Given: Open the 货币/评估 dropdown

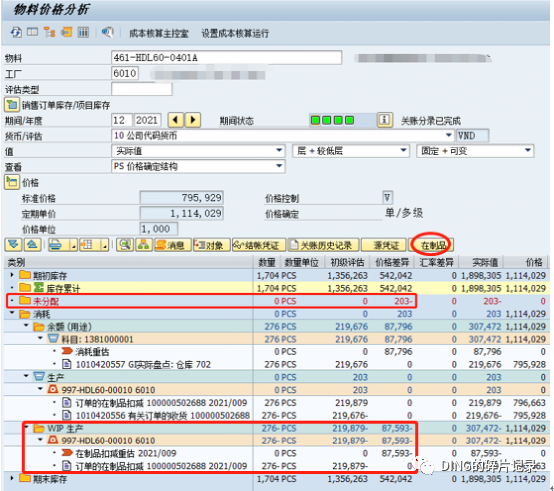Looking at the screenshot, I should [448, 135].
